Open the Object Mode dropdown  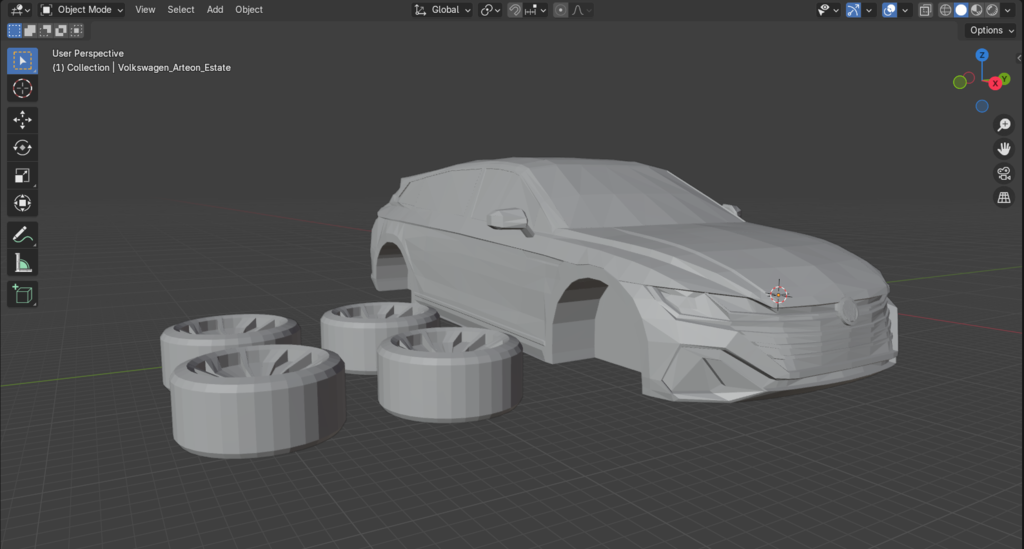click(83, 10)
